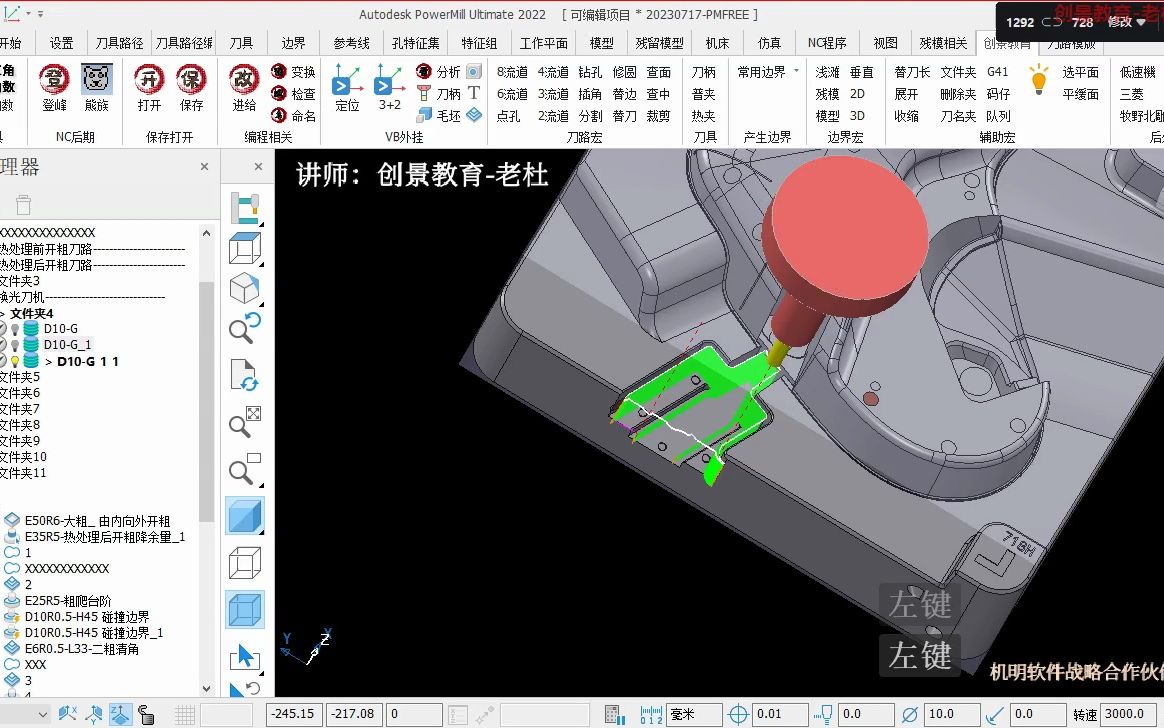1164x728 pixels.
Task: Toggle lightbulb visibility of D10-G 1 1
Action: (15, 361)
